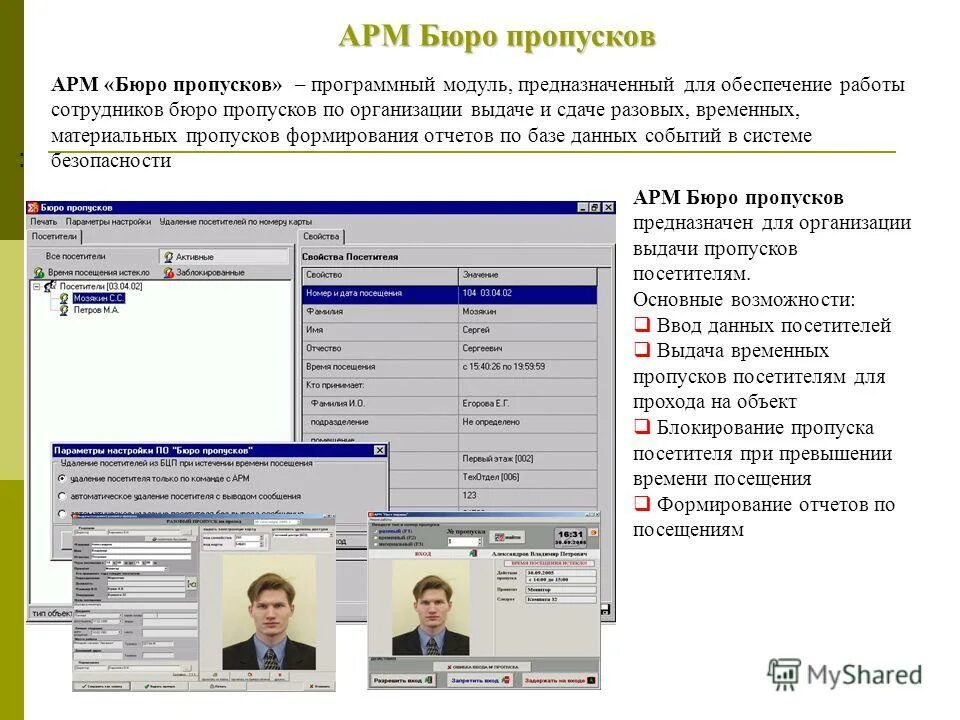The height and width of the screenshot is (720, 960).
Task: Click the icon beside Мозякин С.С.
Action: pos(64,298)
